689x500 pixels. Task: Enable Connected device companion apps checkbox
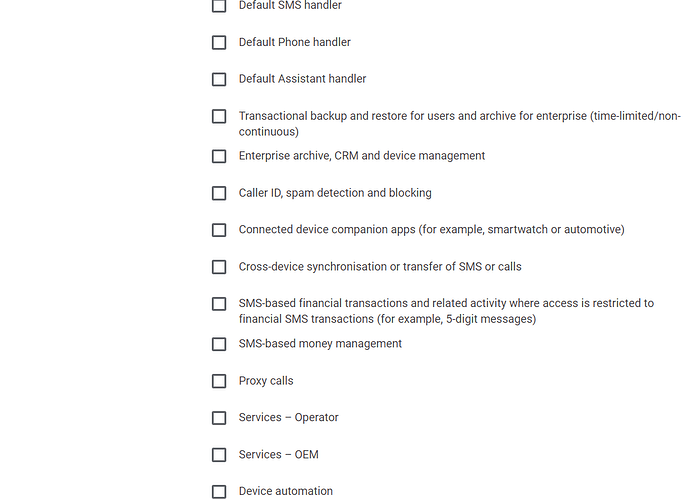219,230
